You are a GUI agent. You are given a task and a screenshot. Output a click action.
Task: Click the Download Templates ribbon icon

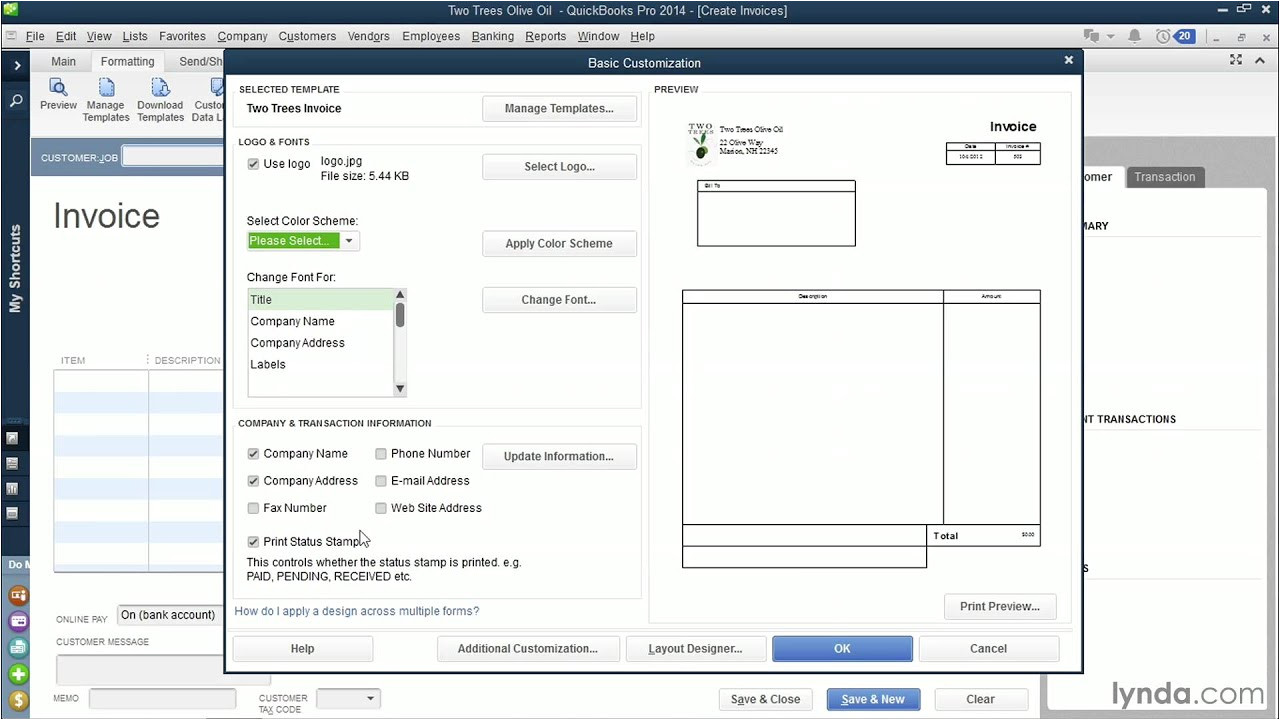coord(160,98)
